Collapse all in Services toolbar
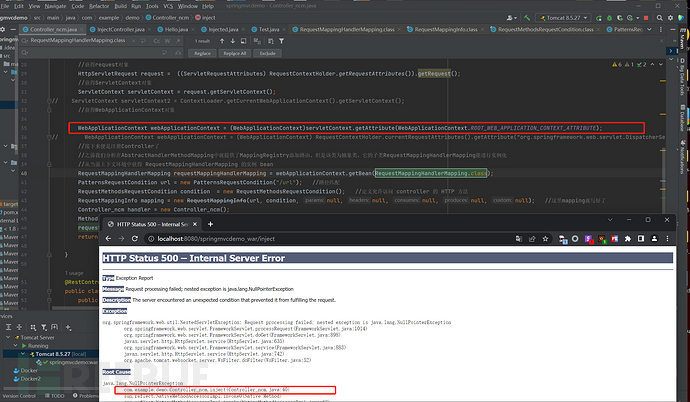 click(19, 327)
